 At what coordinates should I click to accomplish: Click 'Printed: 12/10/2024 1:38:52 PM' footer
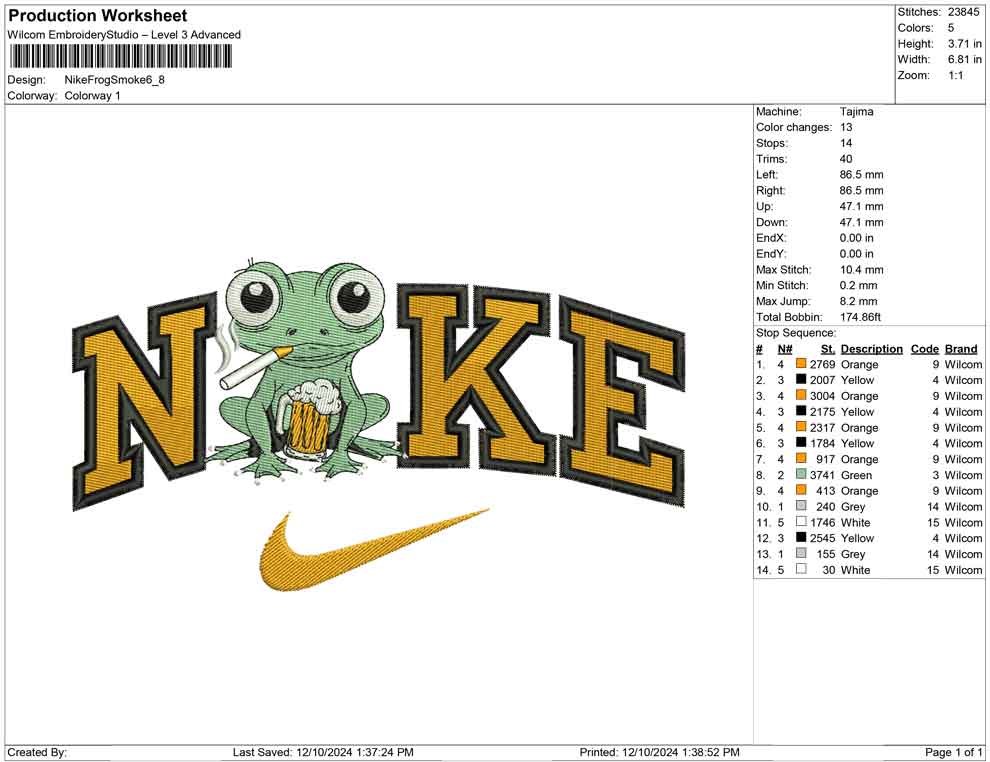[659, 752]
